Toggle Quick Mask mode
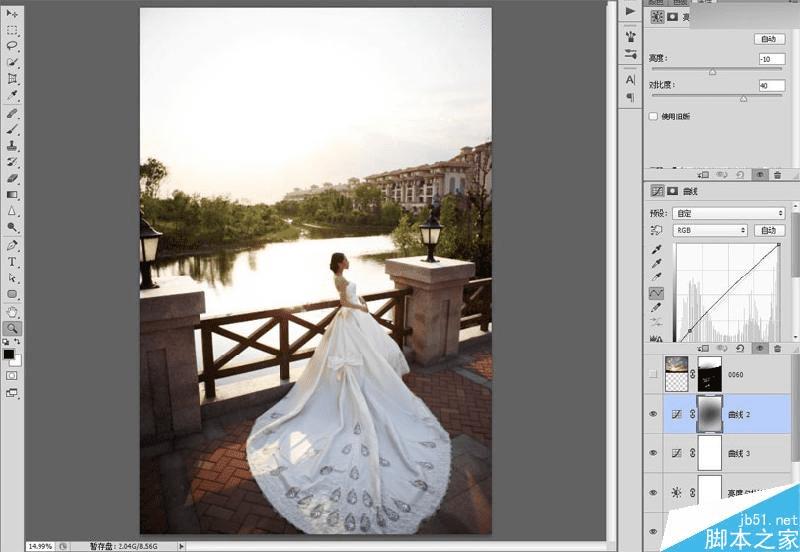The image size is (800, 552). pos(11,375)
